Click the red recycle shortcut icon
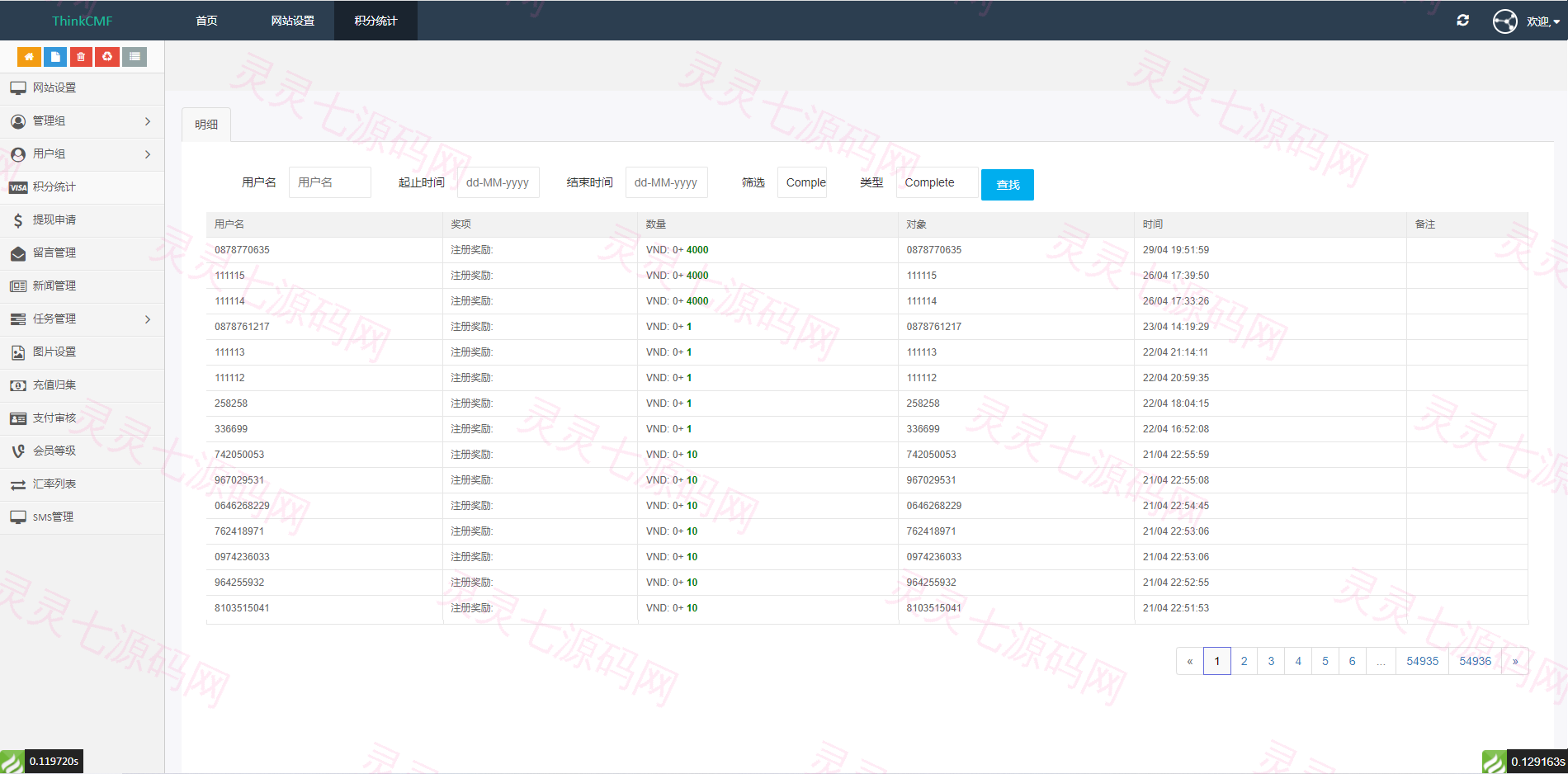 point(107,57)
